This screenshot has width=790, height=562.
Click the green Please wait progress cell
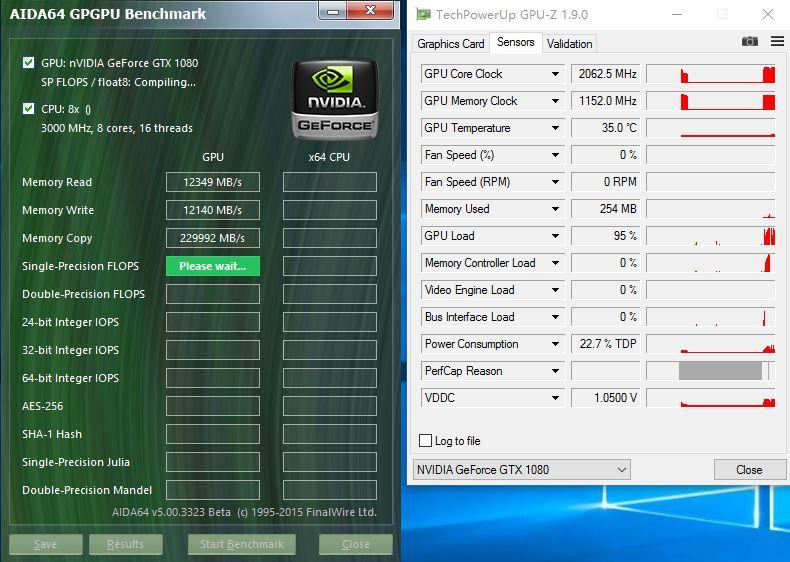click(213, 266)
